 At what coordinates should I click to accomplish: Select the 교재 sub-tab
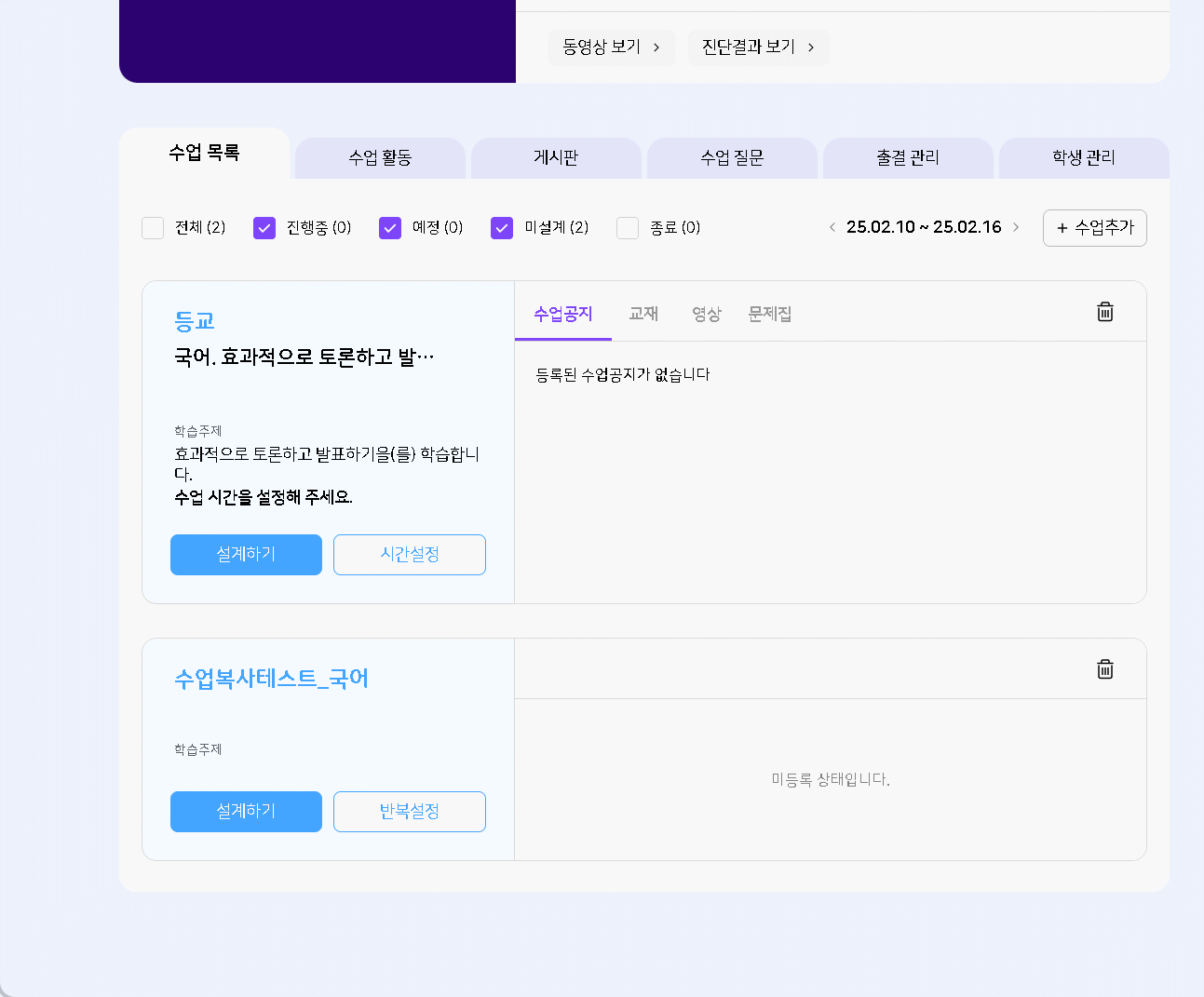coord(643,315)
